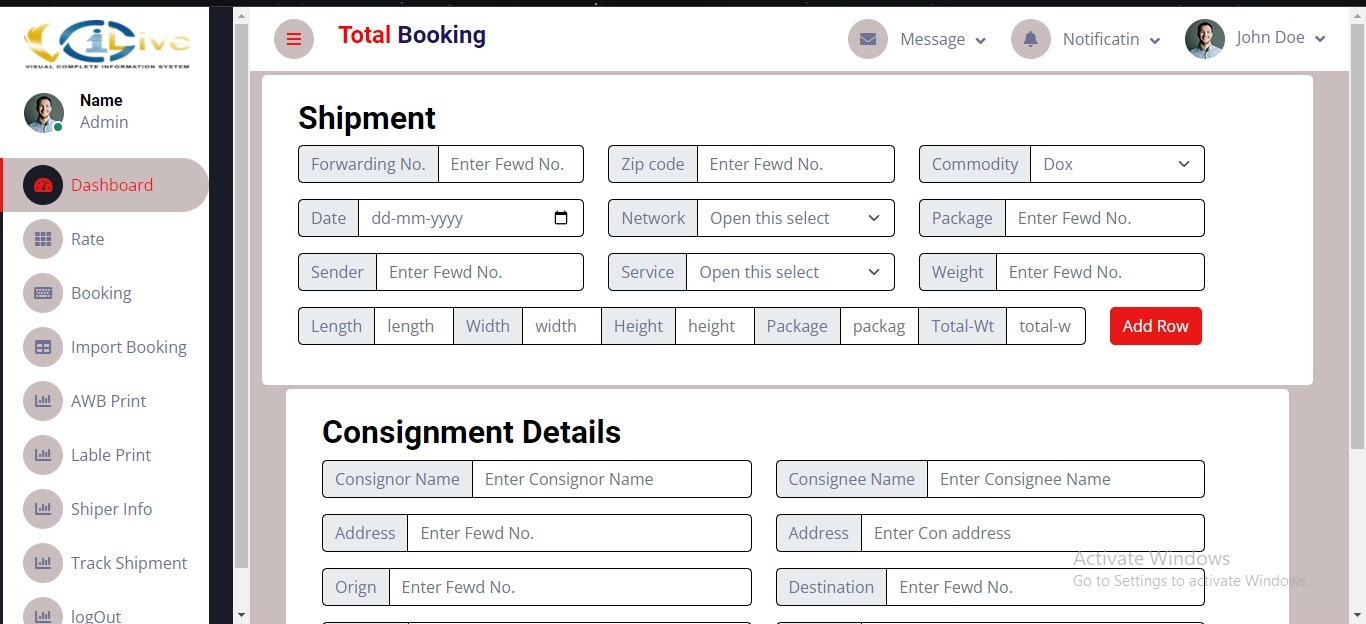Click the sidebar scrollbar down arrow
This screenshot has height=624, width=1366.
coord(241,615)
